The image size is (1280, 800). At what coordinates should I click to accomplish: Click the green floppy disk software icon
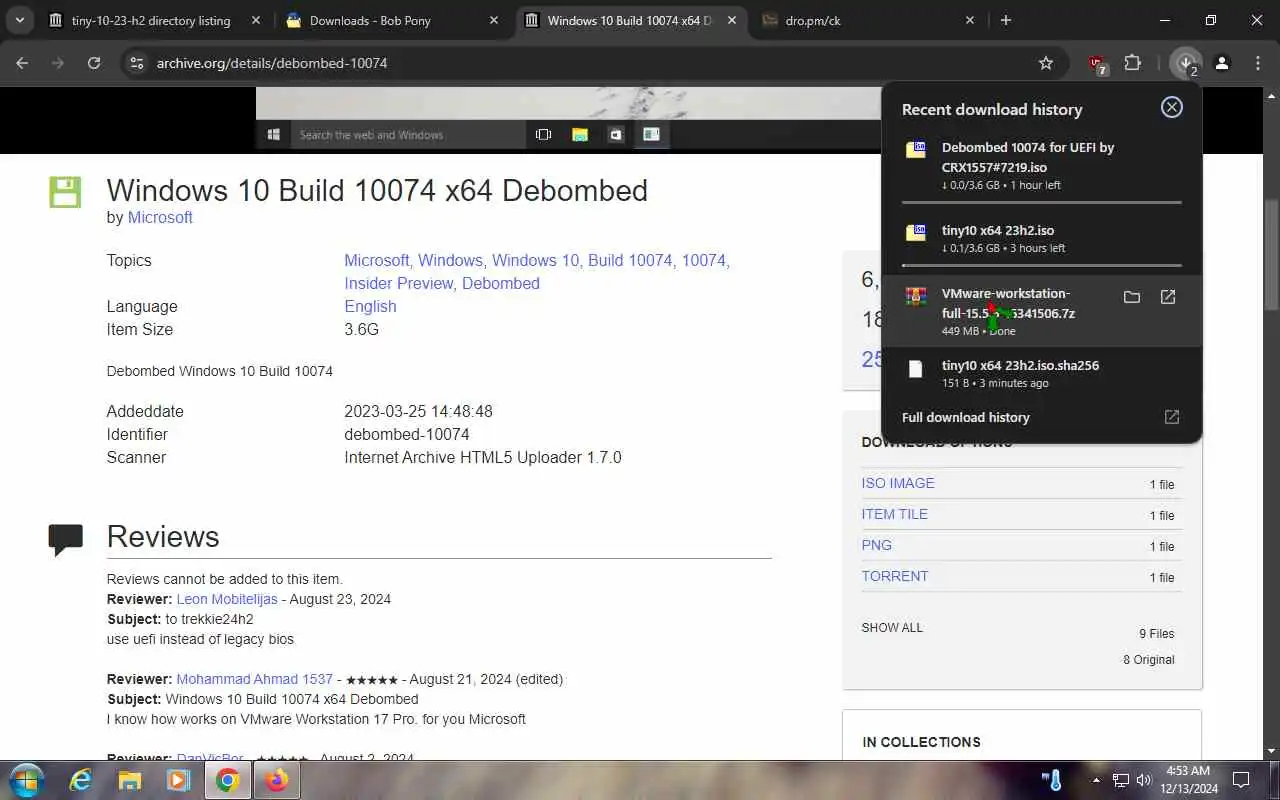(x=66, y=192)
